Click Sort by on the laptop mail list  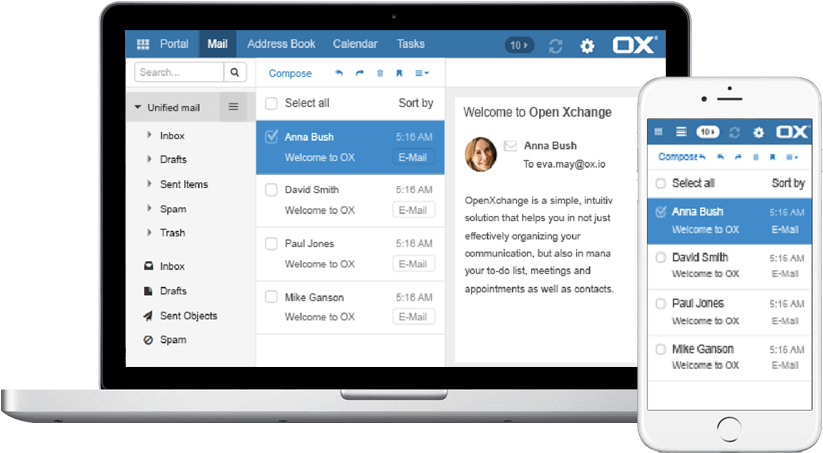point(416,103)
